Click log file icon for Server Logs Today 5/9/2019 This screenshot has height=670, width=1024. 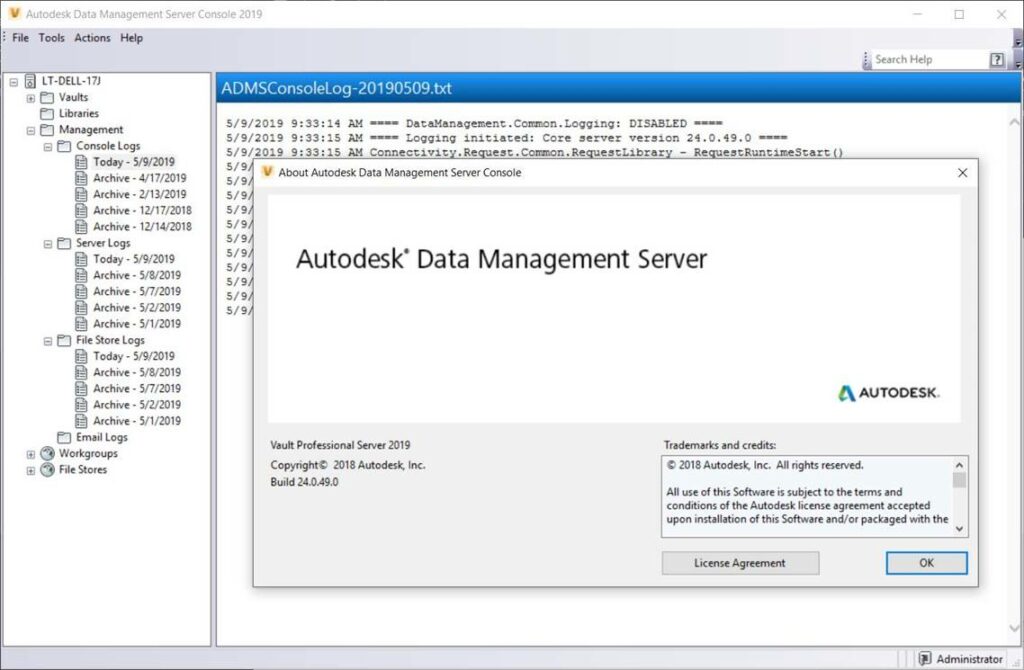[81, 259]
